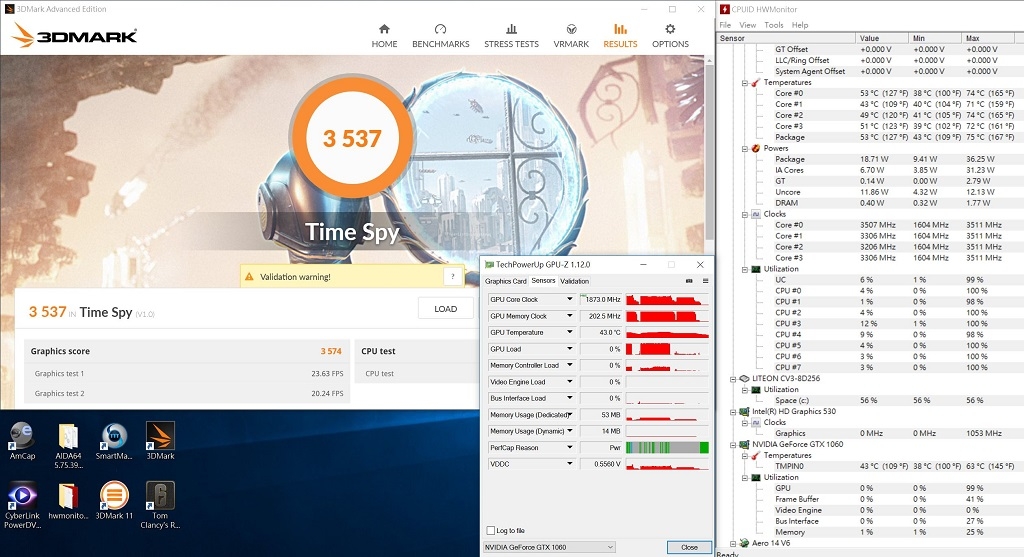Open the Bus Interface Load dropdown
Viewport: 1024px width, 557px height.
point(569,398)
